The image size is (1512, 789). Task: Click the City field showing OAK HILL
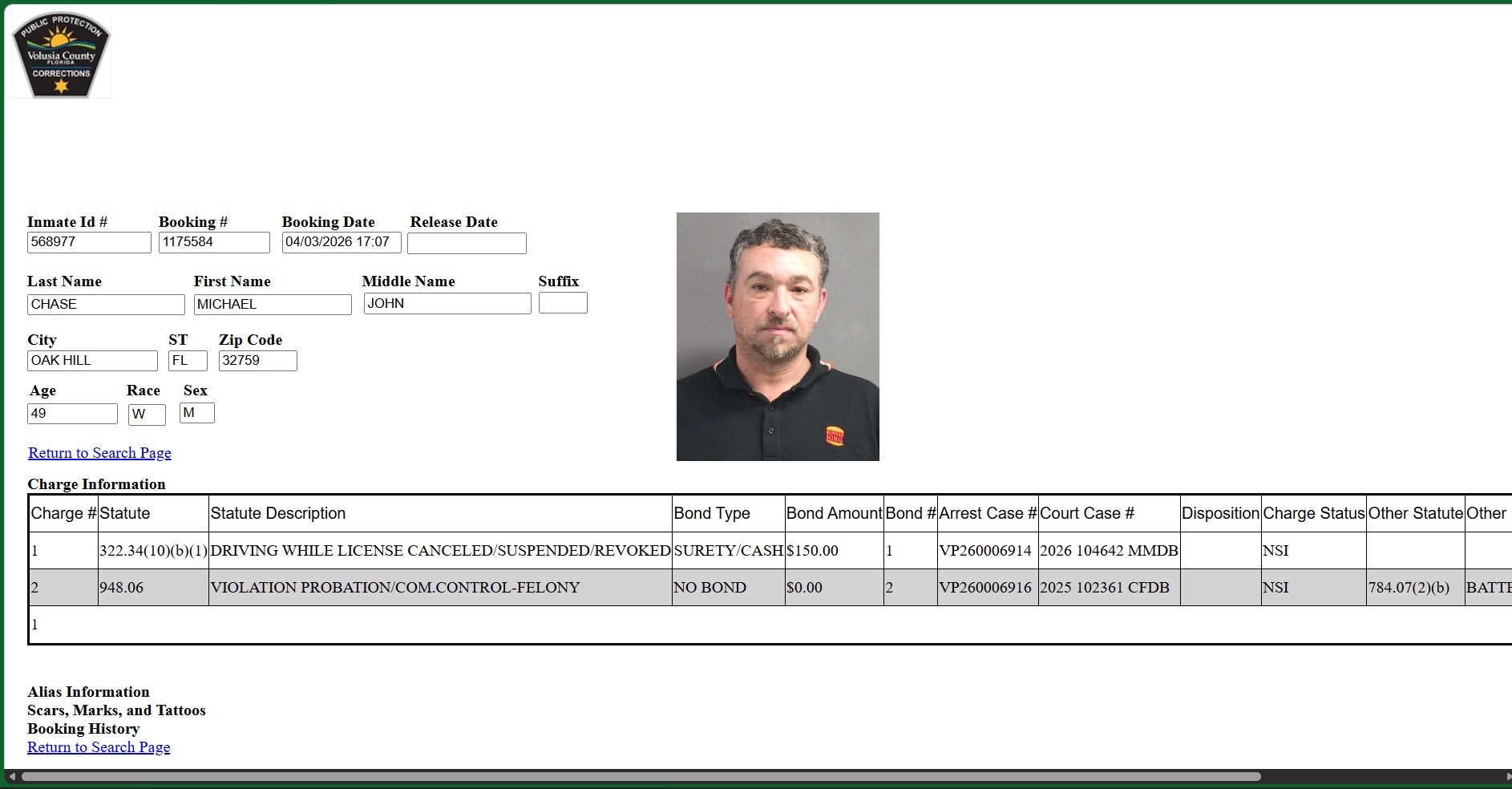tap(92, 361)
